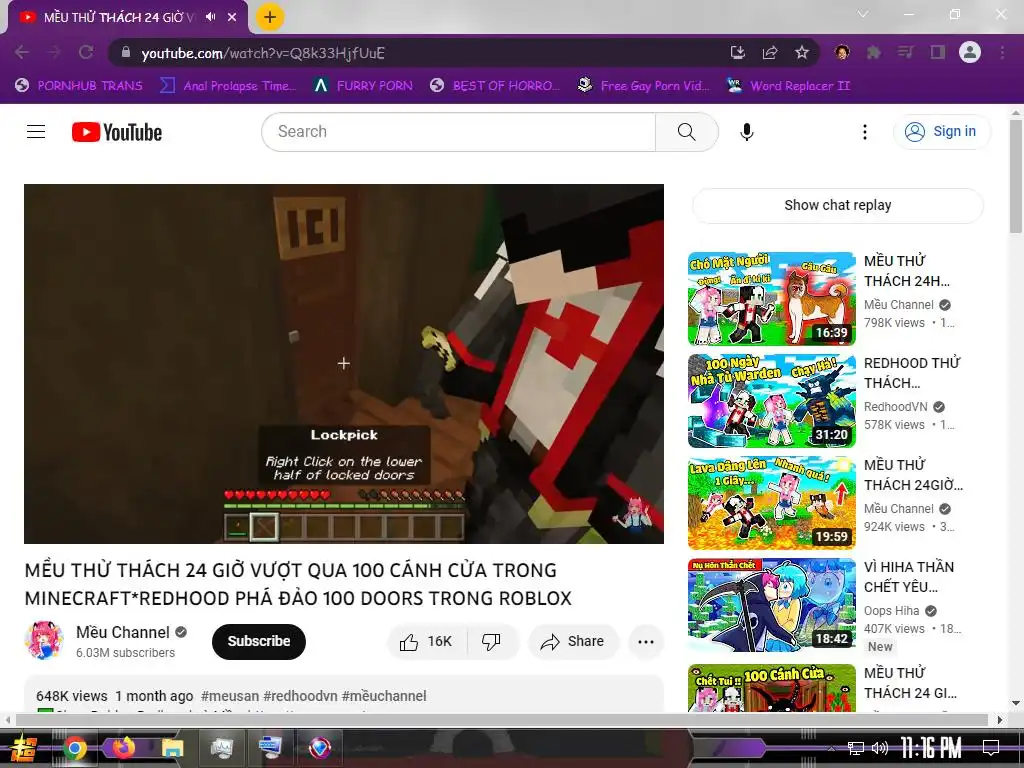The height and width of the screenshot is (768, 1024).
Task: Open notifications in taskbar
Action: [991, 748]
